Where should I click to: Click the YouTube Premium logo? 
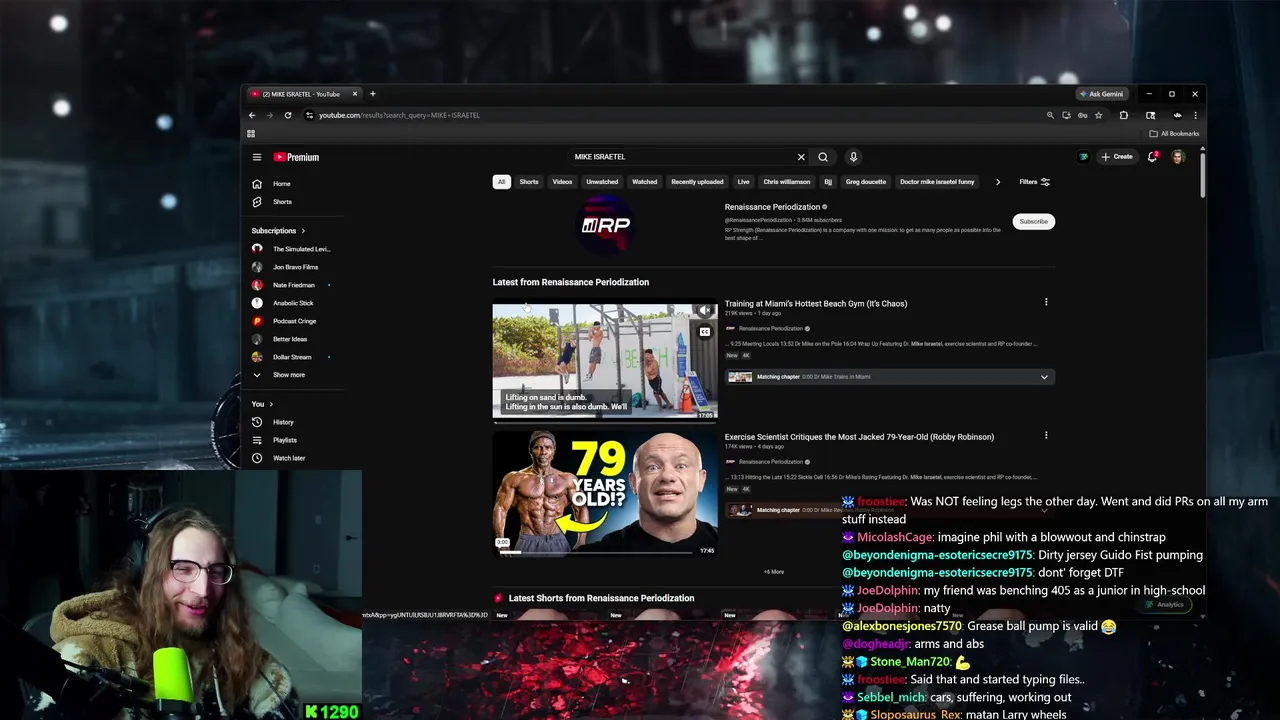pos(296,157)
